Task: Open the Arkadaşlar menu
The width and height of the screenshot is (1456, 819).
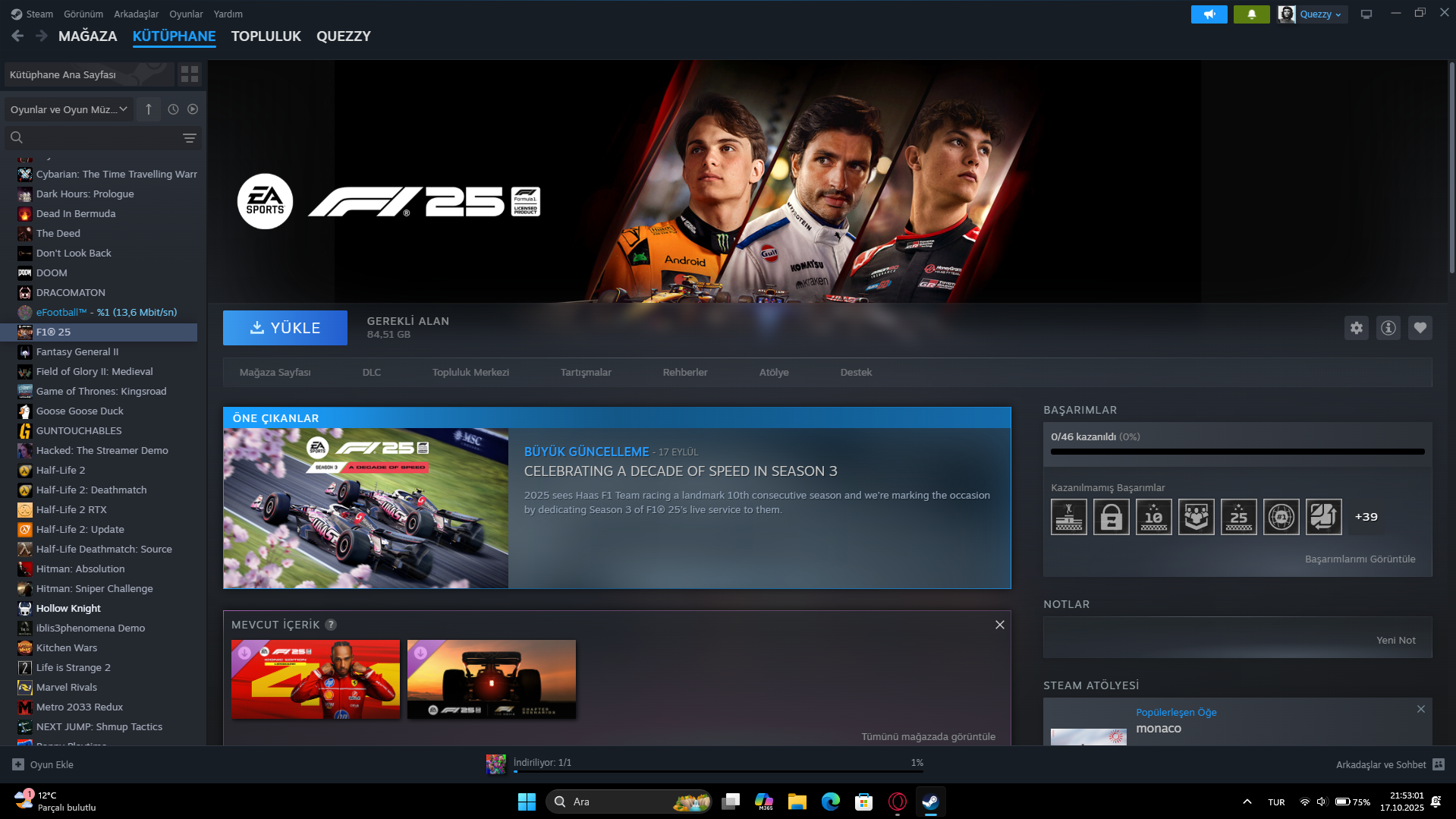Action: pyautogui.click(x=137, y=14)
